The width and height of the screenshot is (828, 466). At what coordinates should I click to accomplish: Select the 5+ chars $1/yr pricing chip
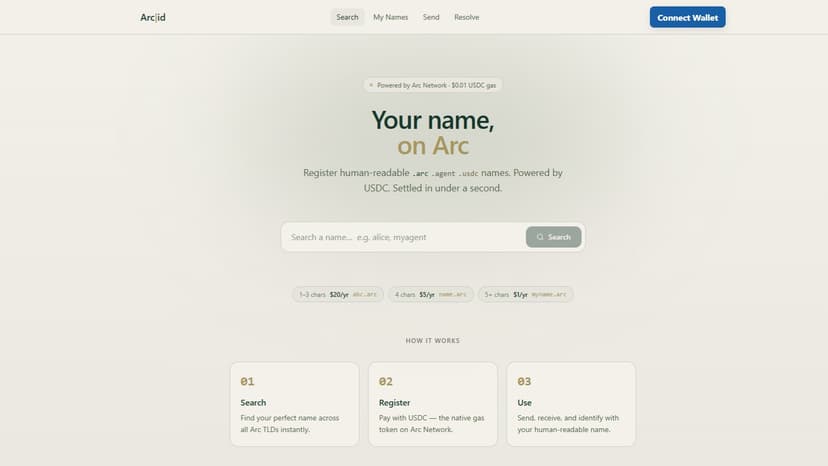click(525, 294)
